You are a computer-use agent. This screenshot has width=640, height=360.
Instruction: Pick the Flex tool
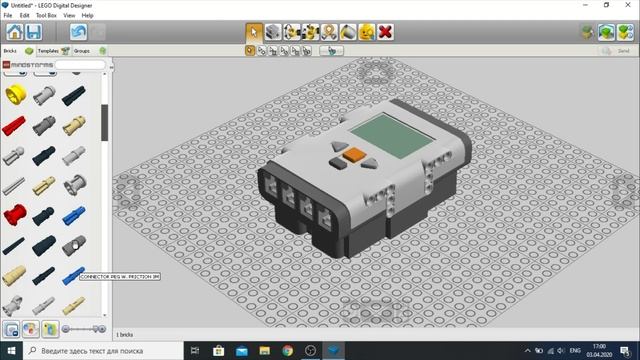click(329, 32)
